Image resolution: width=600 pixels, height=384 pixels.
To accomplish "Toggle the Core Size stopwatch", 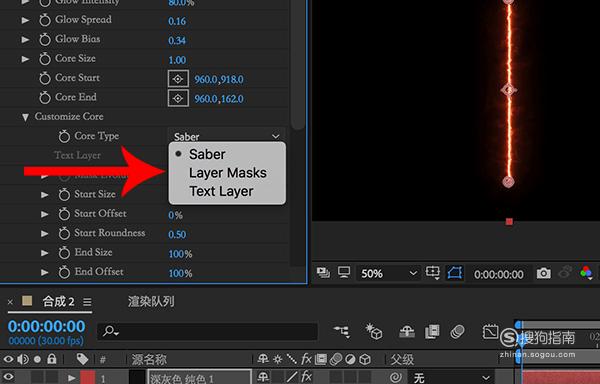I will point(45,59).
